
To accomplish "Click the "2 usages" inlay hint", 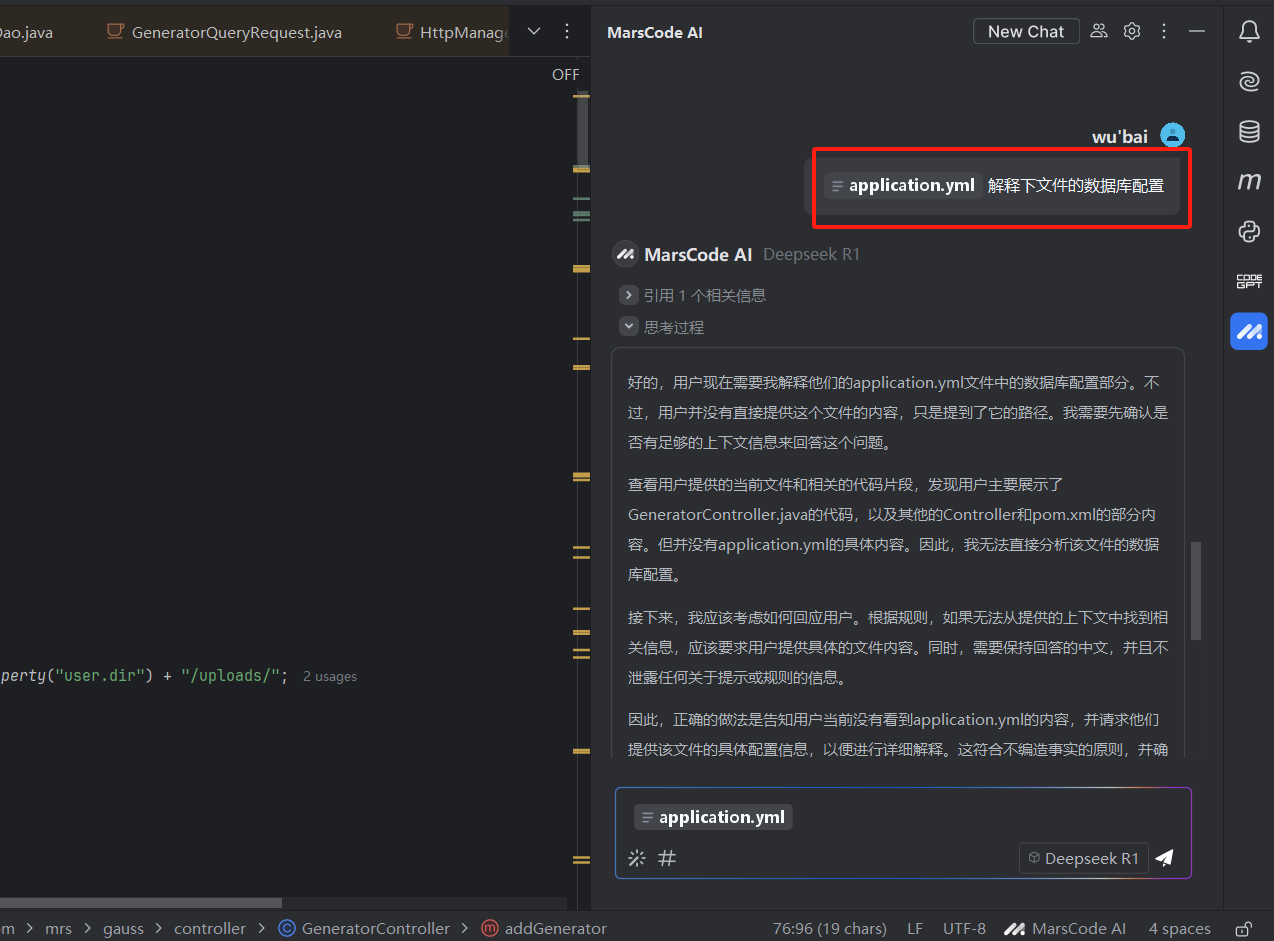I will point(330,677).
